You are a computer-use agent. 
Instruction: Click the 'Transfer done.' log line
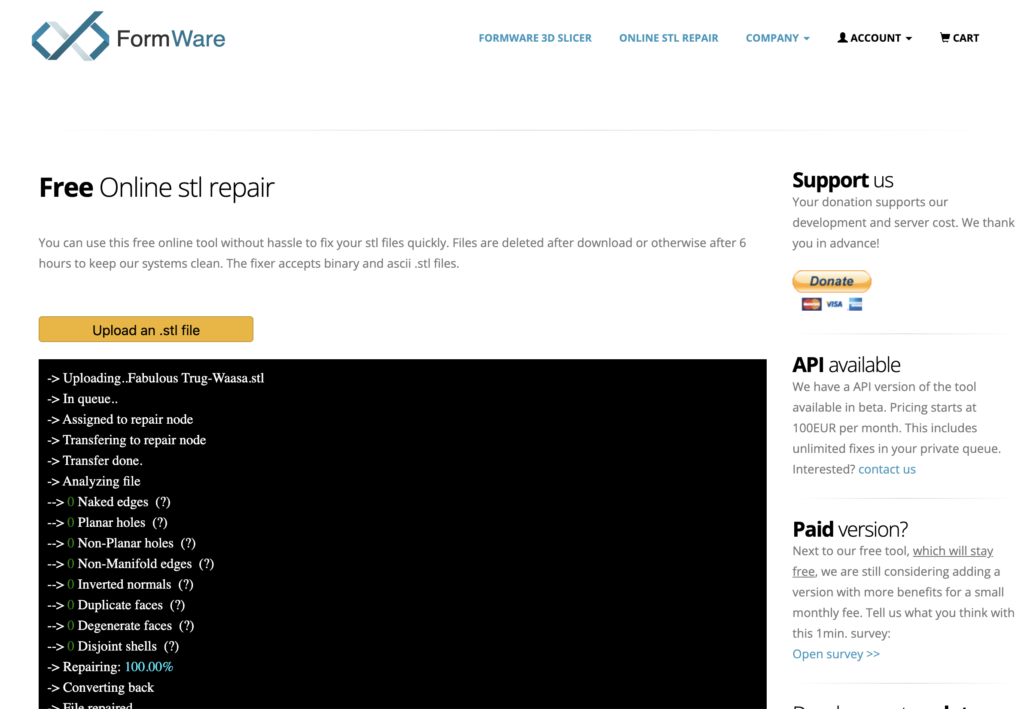pyautogui.click(x=95, y=460)
